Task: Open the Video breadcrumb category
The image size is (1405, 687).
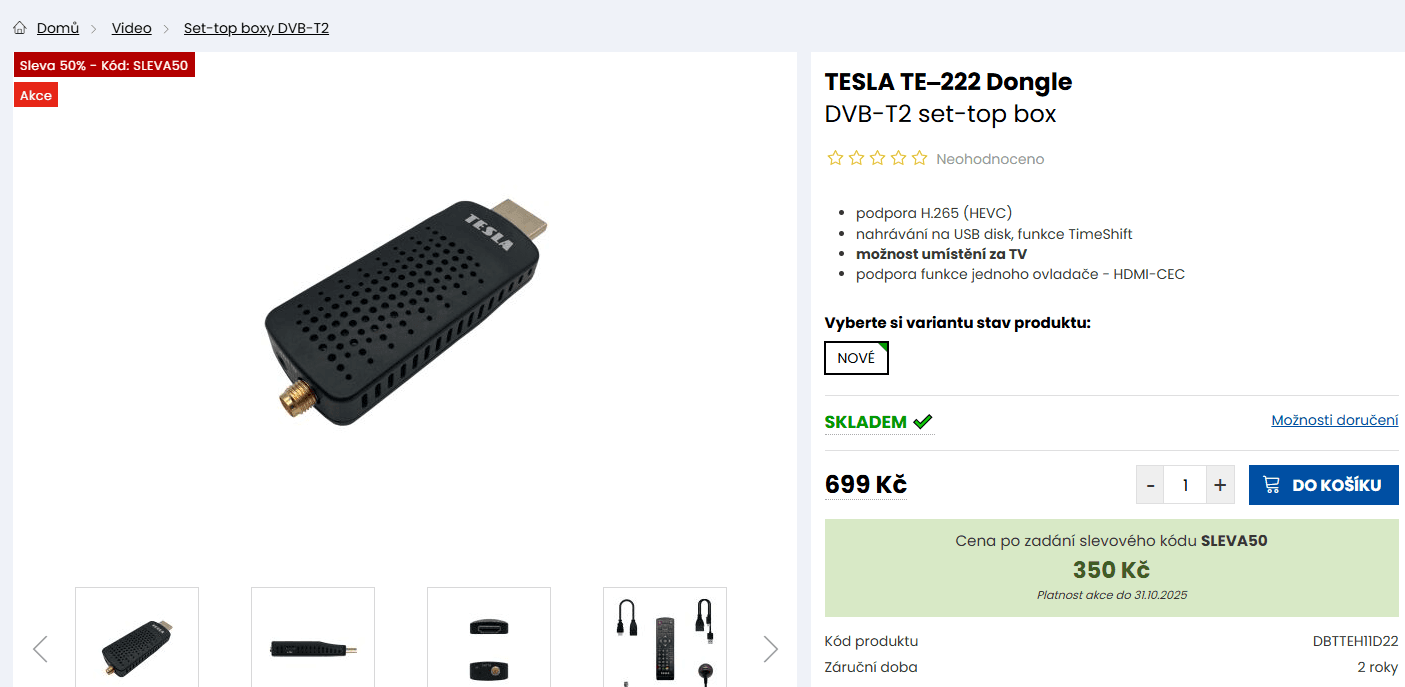Action: point(131,28)
